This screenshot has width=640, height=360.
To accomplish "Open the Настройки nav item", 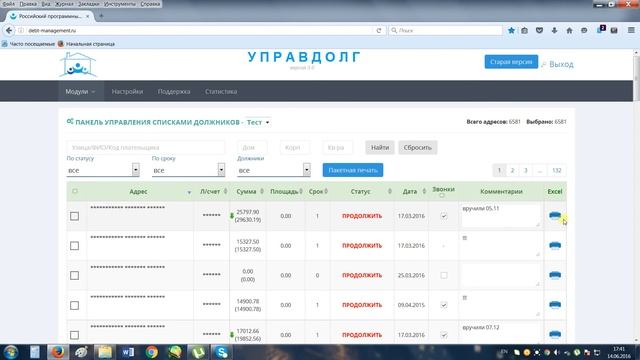I will pos(127,91).
